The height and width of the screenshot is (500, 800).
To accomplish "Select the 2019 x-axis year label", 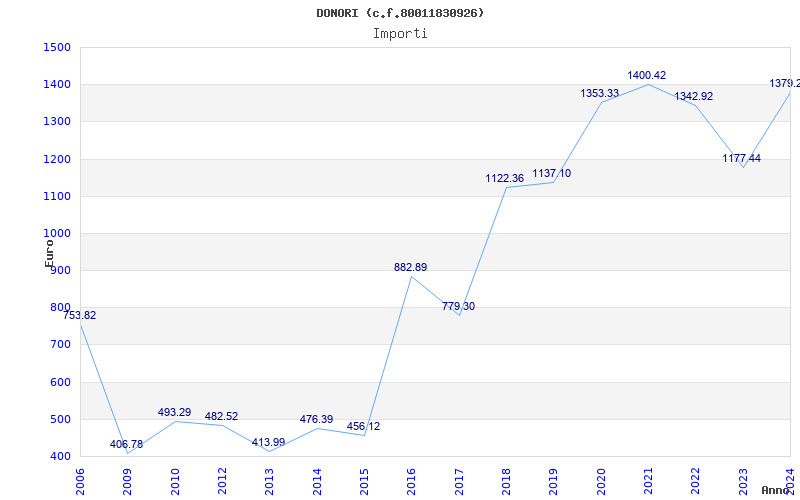I will 553,480.
